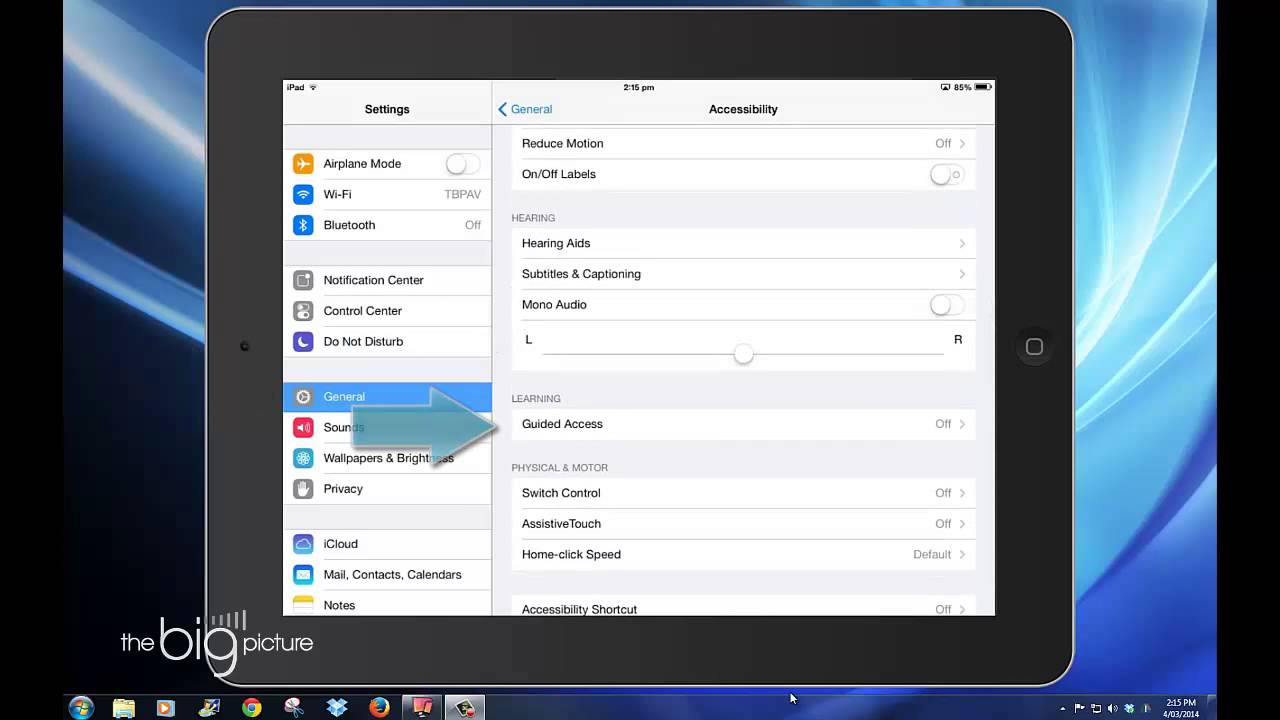Tap the Notification Center icon

[x=303, y=280]
